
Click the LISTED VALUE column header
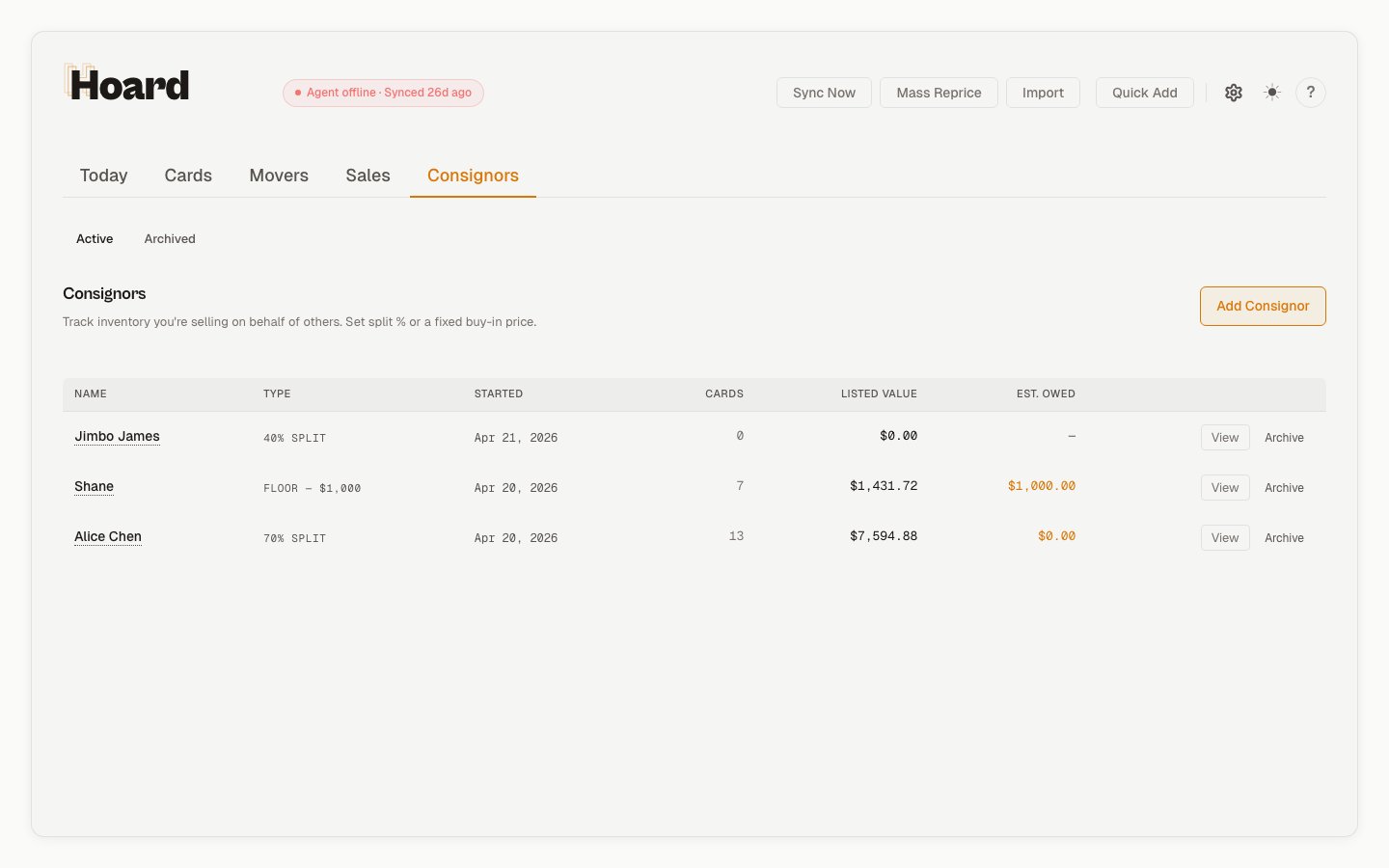pos(879,393)
